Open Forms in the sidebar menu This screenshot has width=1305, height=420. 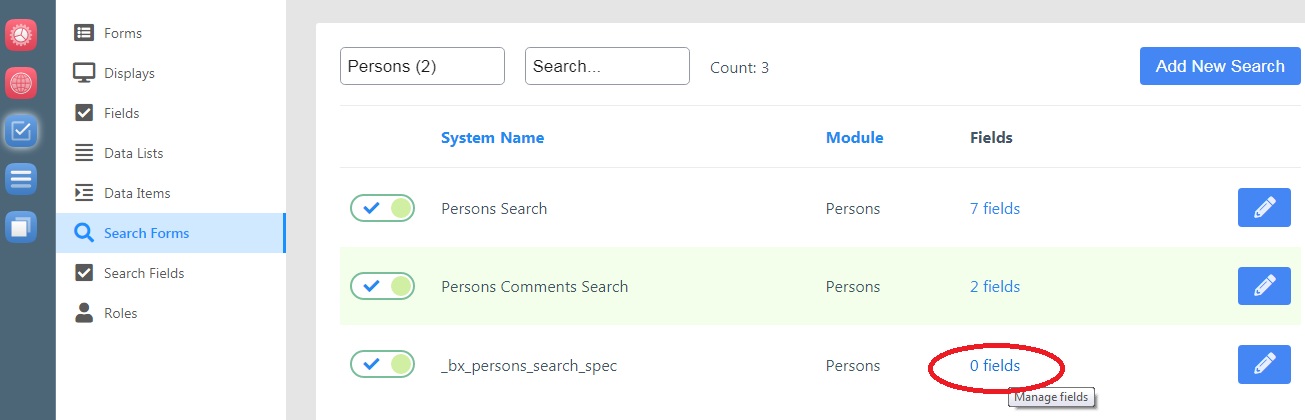click(122, 33)
